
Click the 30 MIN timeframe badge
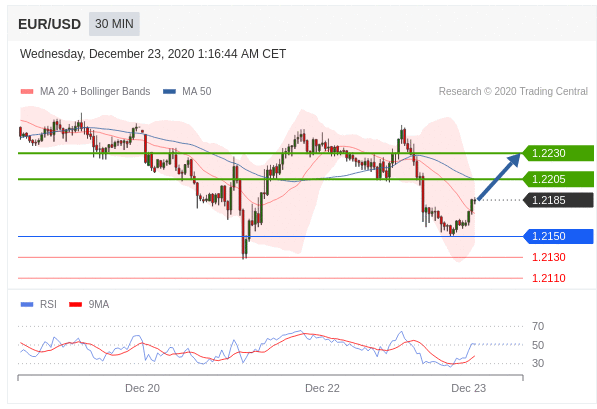click(x=114, y=24)
